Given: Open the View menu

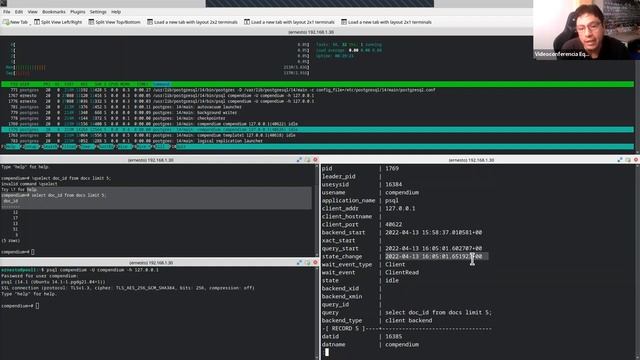Looking at the screenshot, I should (32, 12).
